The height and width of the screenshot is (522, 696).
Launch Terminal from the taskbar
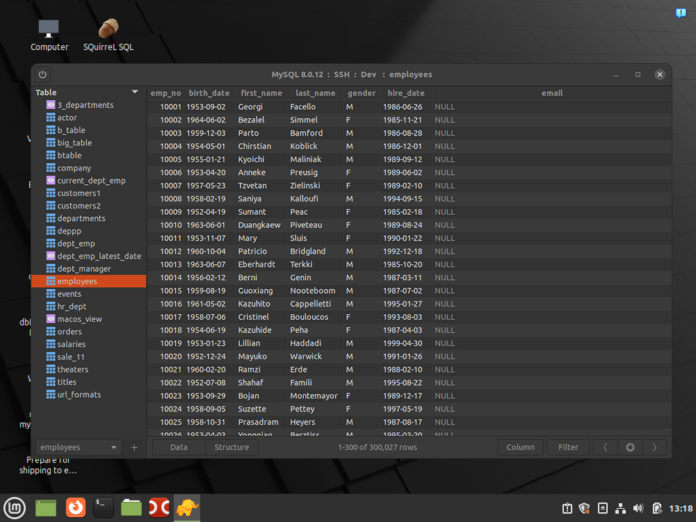tap(103, 507)
